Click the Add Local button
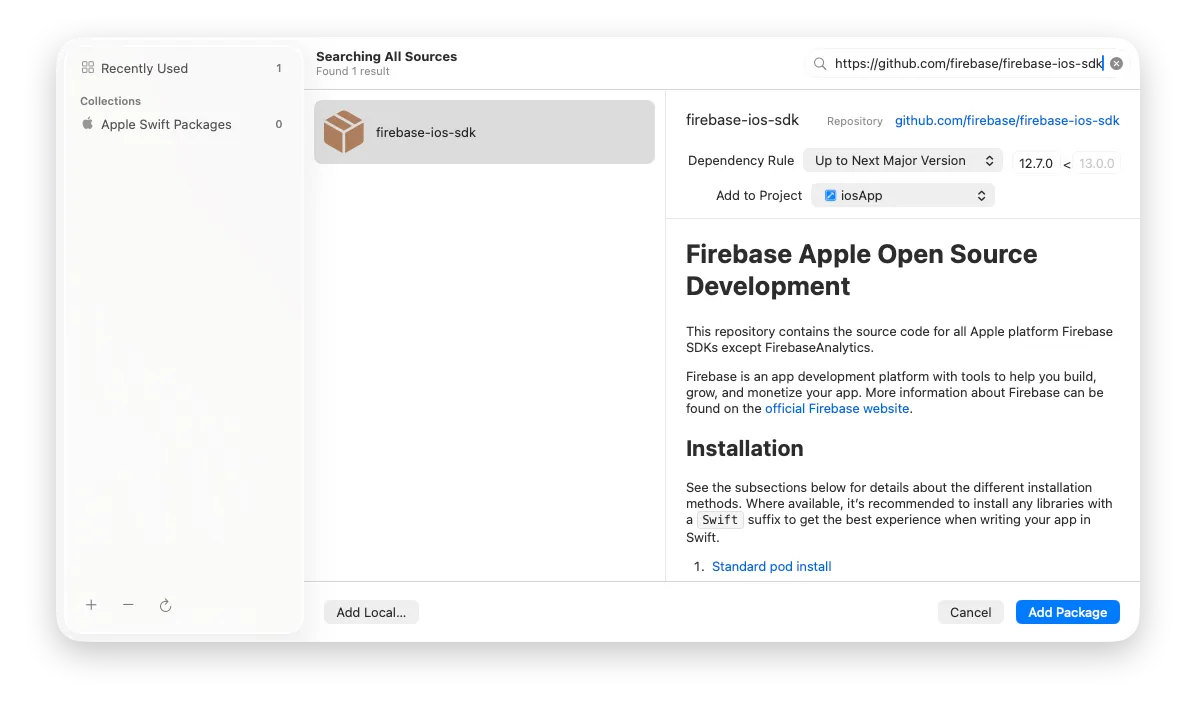Image resolution: width=1196 pixels, height=717 pixels. (x=371, y=612)
